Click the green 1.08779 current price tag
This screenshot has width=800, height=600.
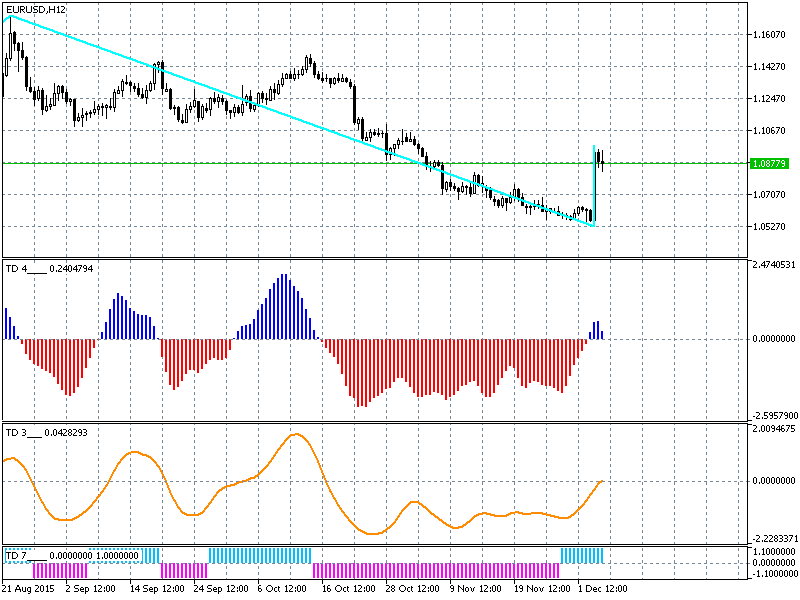click(769, 163)
